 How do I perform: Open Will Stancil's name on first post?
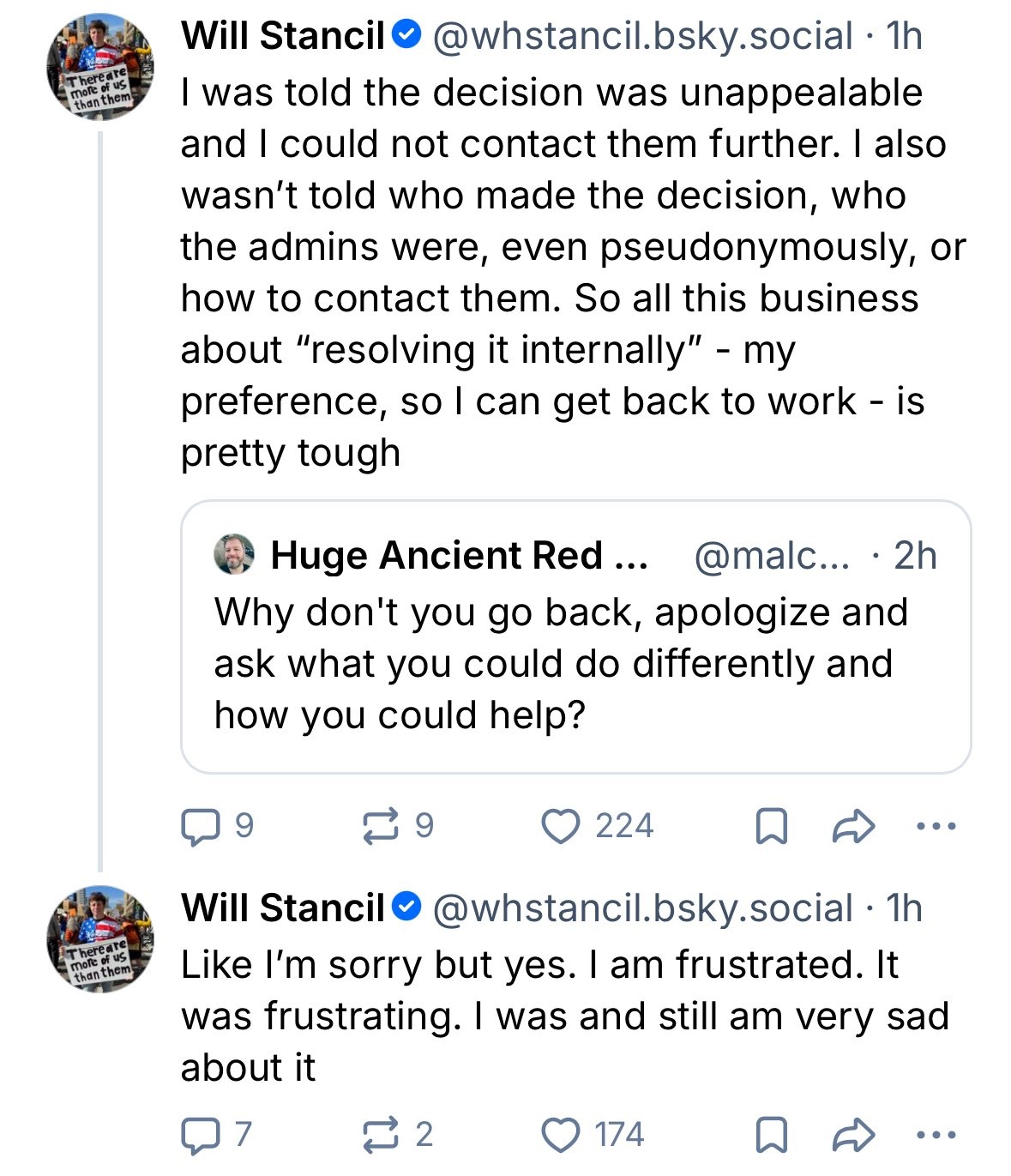(x=283, y=36)
